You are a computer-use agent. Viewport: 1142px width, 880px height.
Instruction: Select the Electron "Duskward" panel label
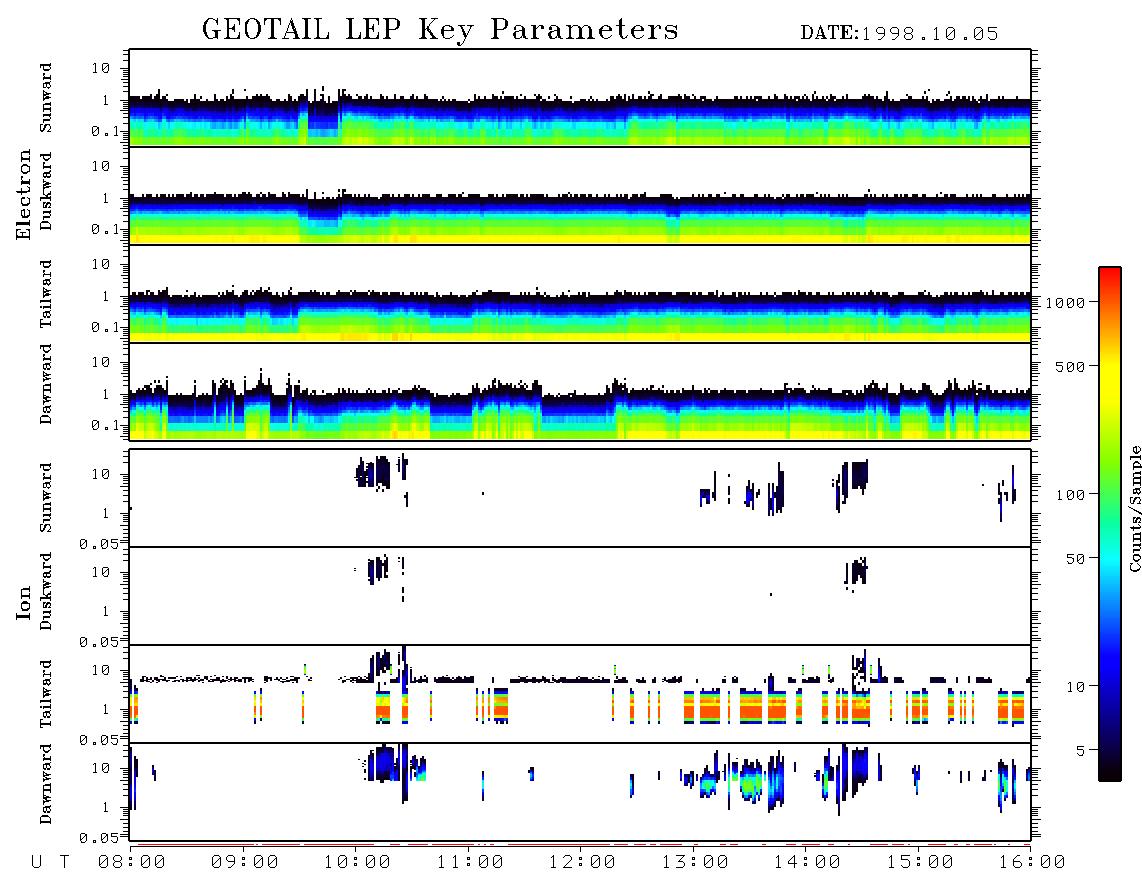46,192
